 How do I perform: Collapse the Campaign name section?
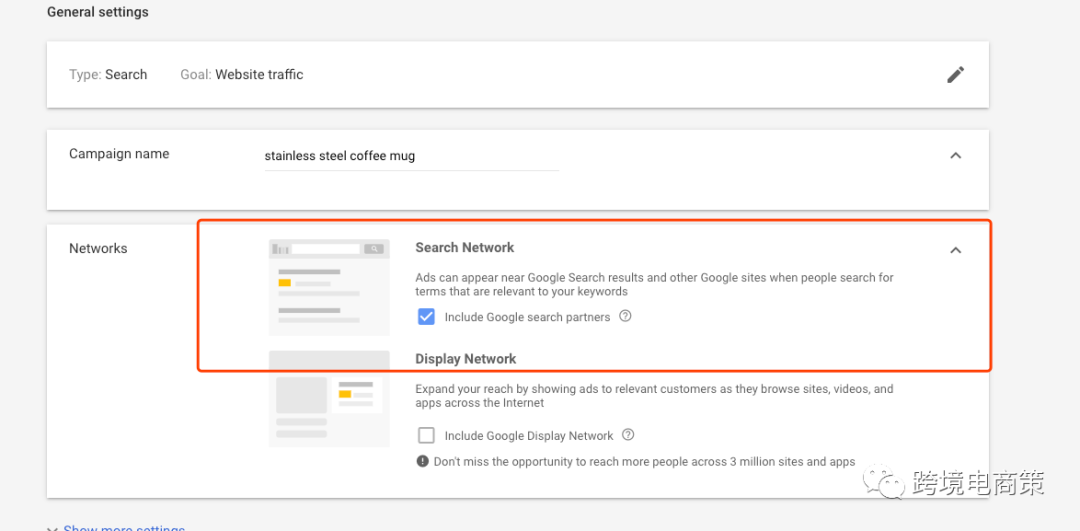[x=955, y=155]
